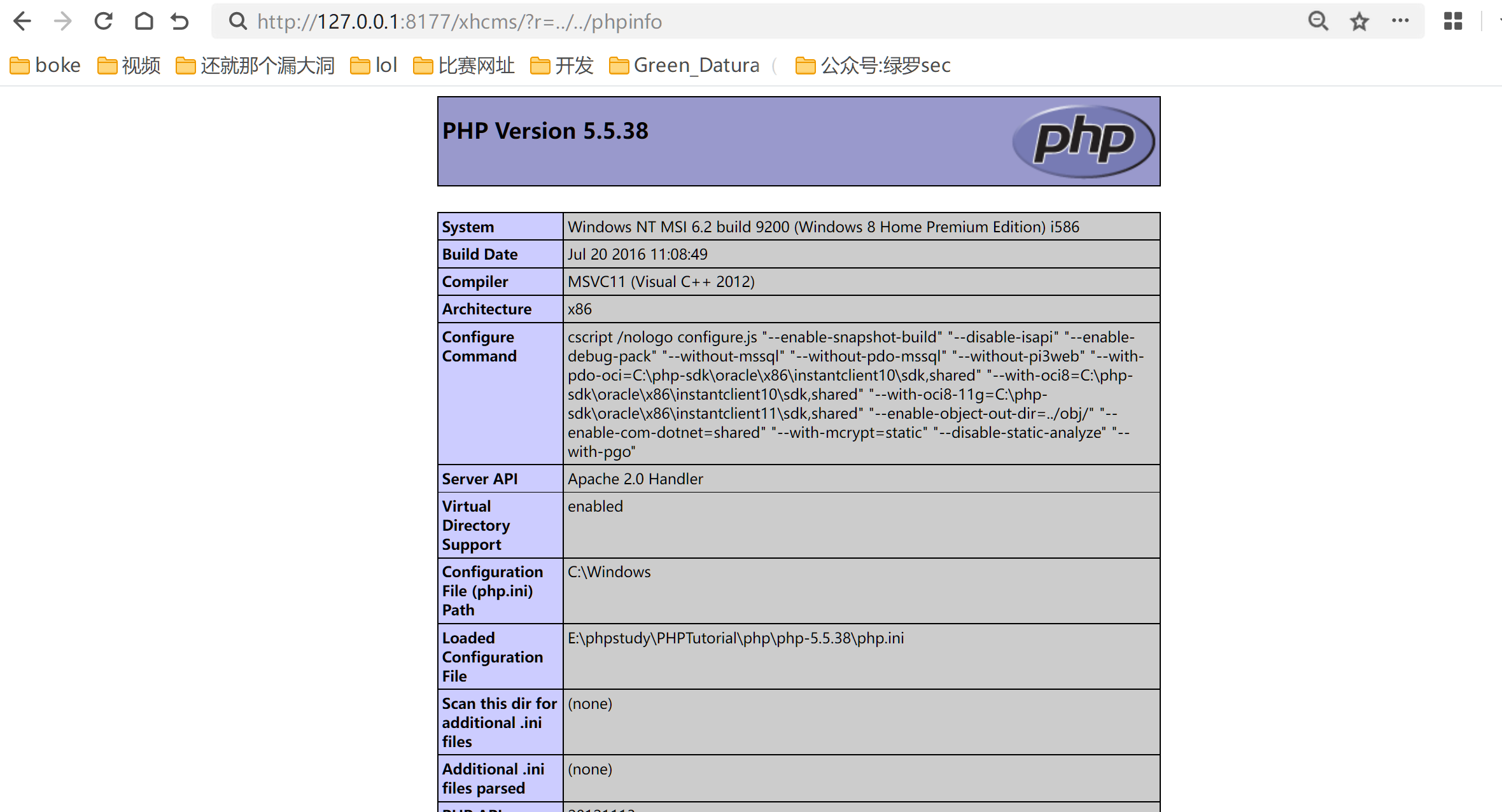
Task: Open the 开发 bookmarks folder
Action: (562, 64)
